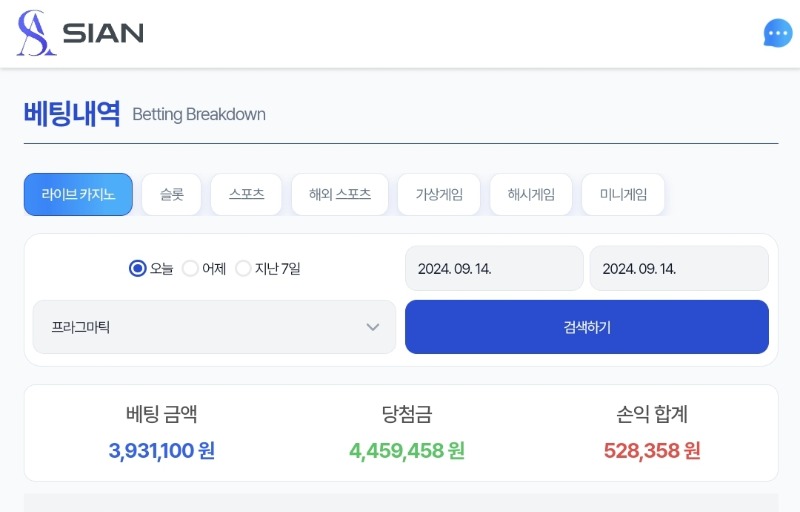
Task: Click the 손익 합계 value 528,358 원
Action: pos(652,451)
